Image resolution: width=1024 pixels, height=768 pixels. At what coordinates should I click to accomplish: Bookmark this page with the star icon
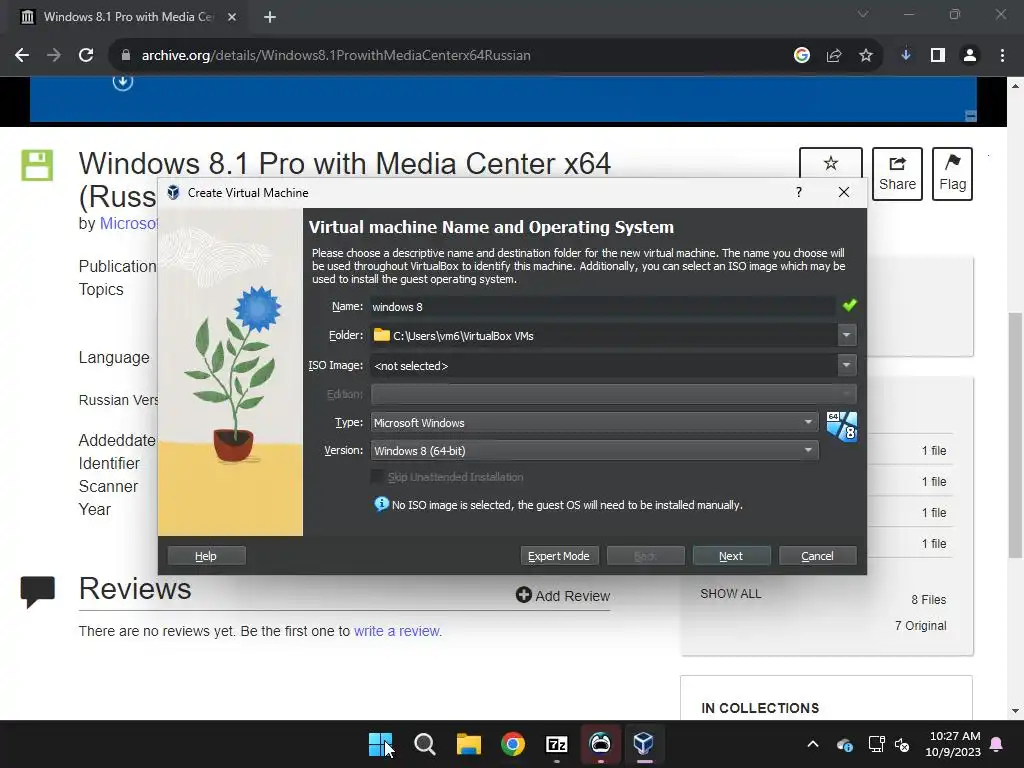pos(865,56)
